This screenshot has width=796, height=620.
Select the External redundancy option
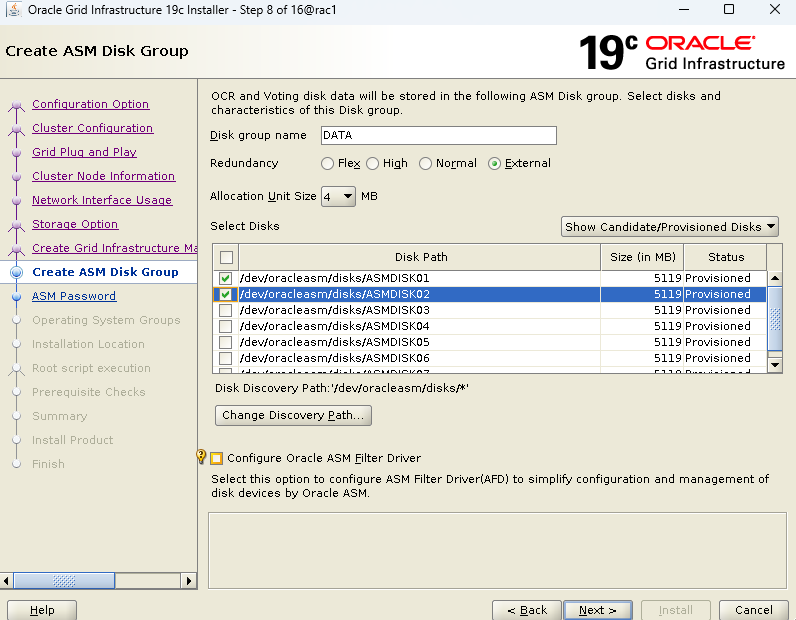click(x=494, y=164)
